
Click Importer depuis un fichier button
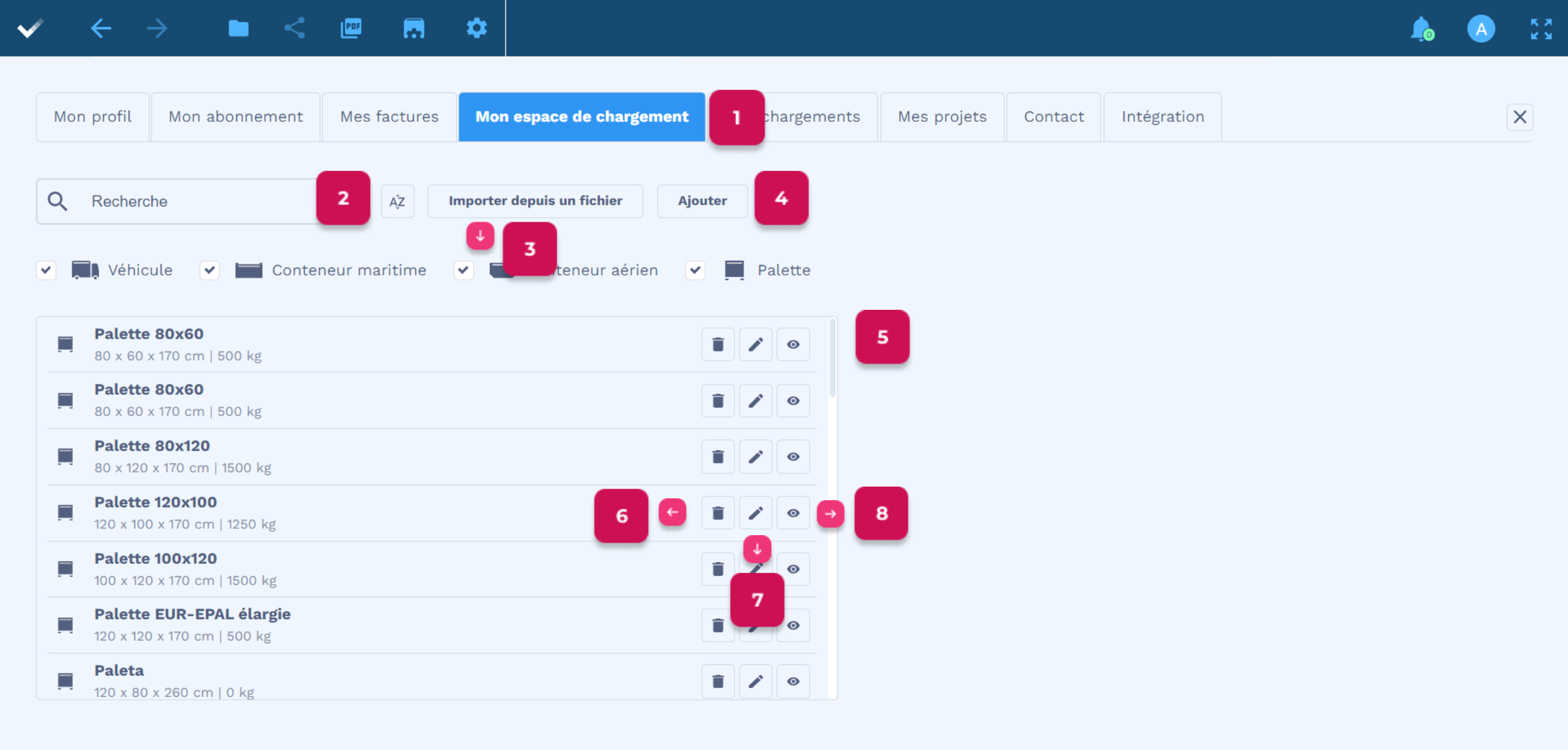(x=535, y=201)
